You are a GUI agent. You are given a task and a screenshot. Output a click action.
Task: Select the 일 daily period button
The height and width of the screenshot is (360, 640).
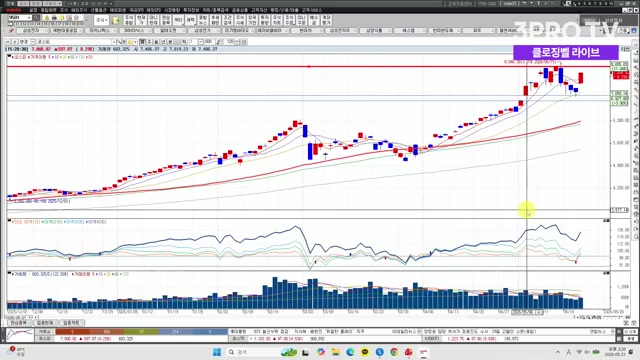pyautogui.click(x=142, y=42)
